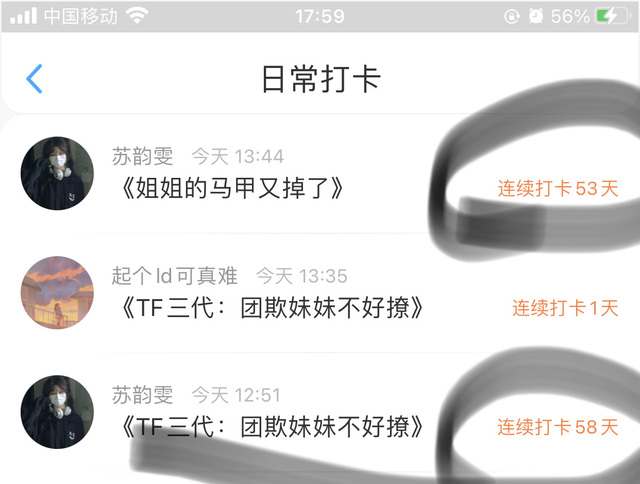The width and height of the screenshot is (640, 484).
Task: Tap the cellular signal bars icon
Action: (x=23, y=16)
